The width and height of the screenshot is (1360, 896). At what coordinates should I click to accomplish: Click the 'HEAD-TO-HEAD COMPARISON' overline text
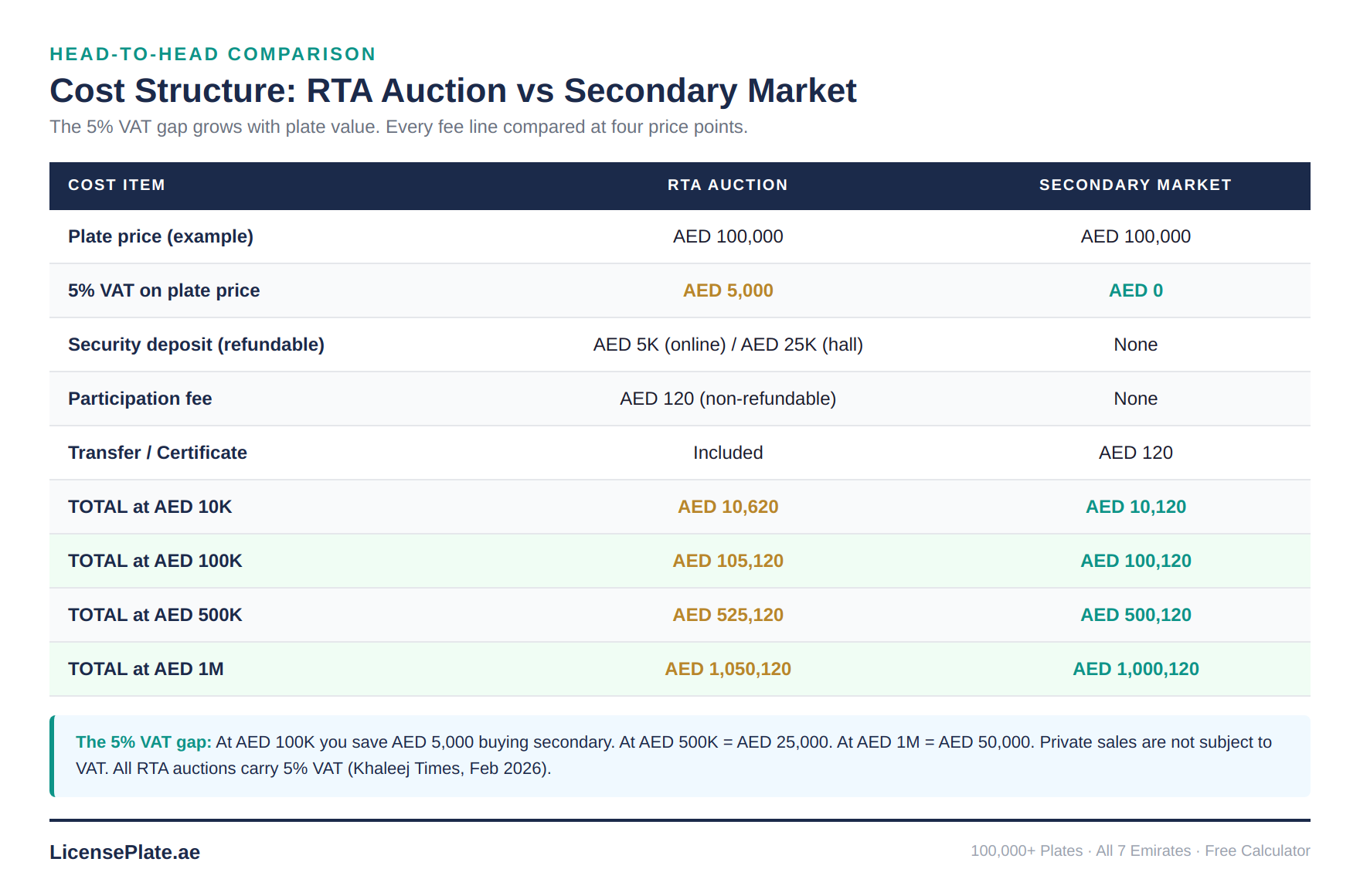coord(212,54)
